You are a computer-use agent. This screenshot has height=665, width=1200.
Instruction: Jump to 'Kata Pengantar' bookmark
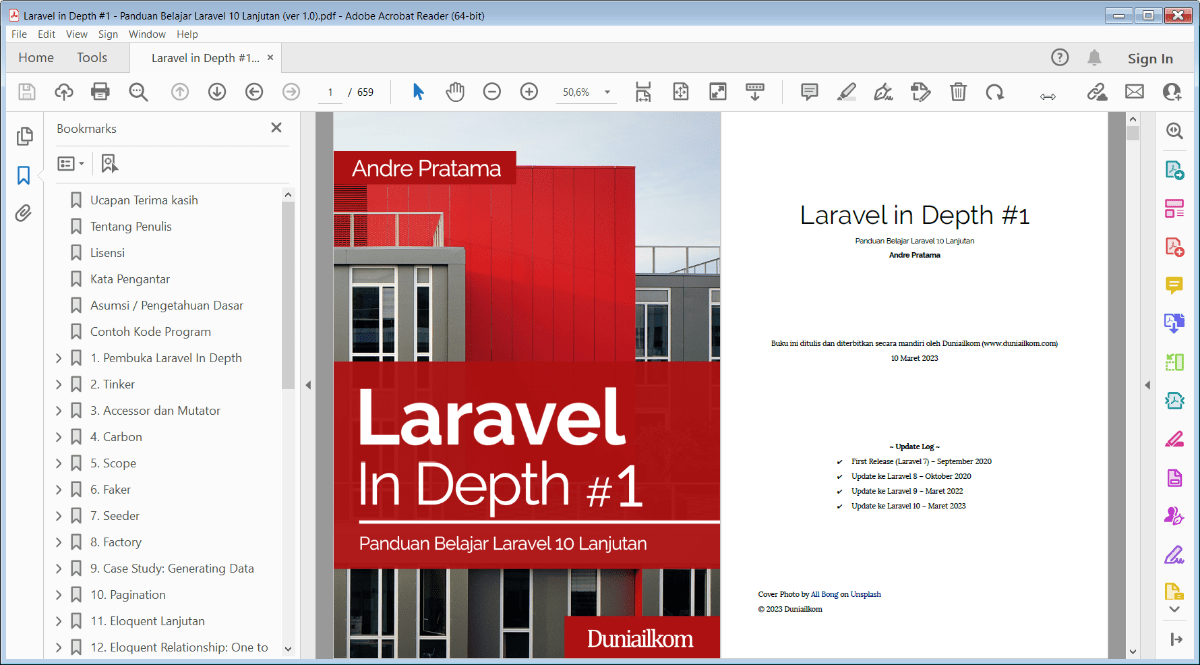(130, 279)
